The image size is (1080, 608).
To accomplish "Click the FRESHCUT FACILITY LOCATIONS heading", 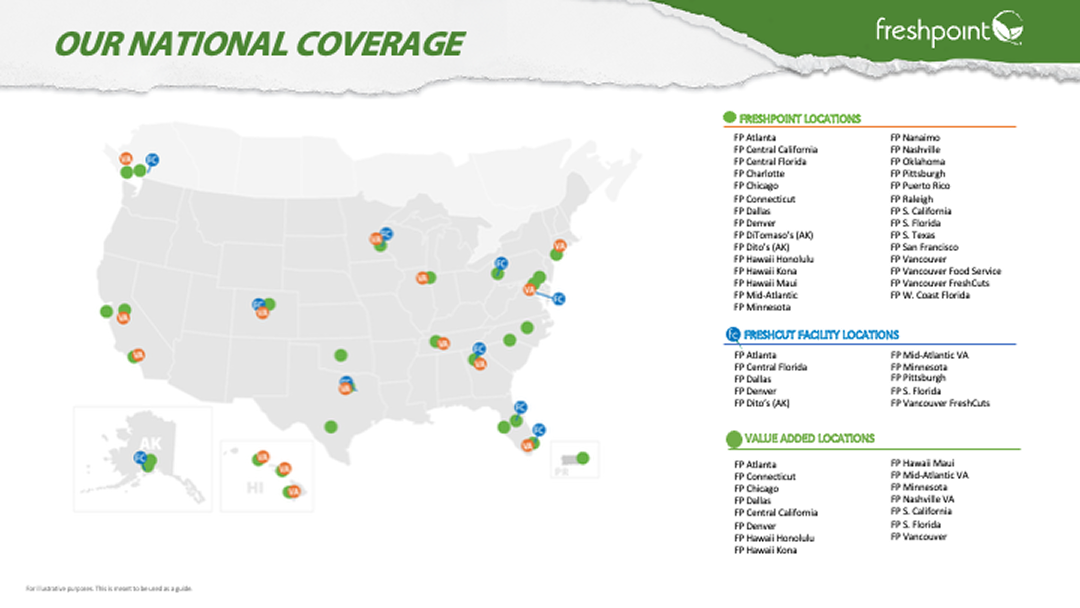I will (x=821, y=335).
